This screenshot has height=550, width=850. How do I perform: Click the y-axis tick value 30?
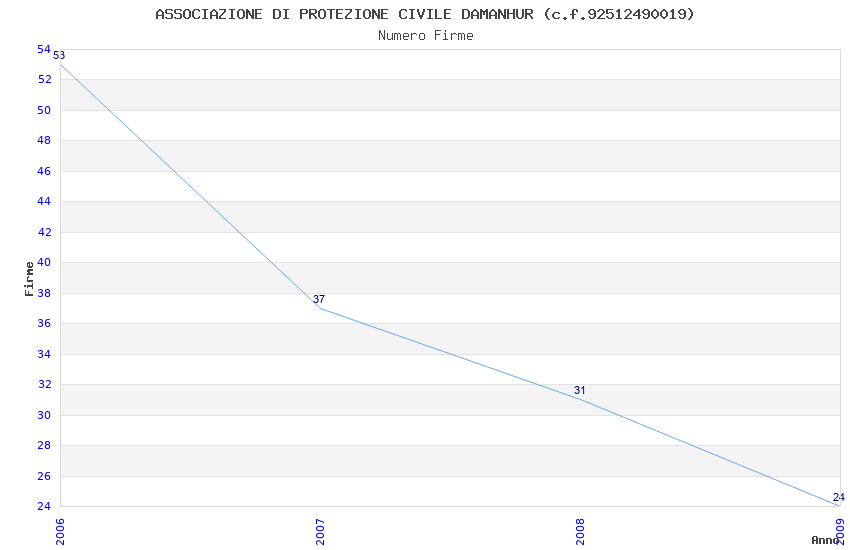point(44,415)
